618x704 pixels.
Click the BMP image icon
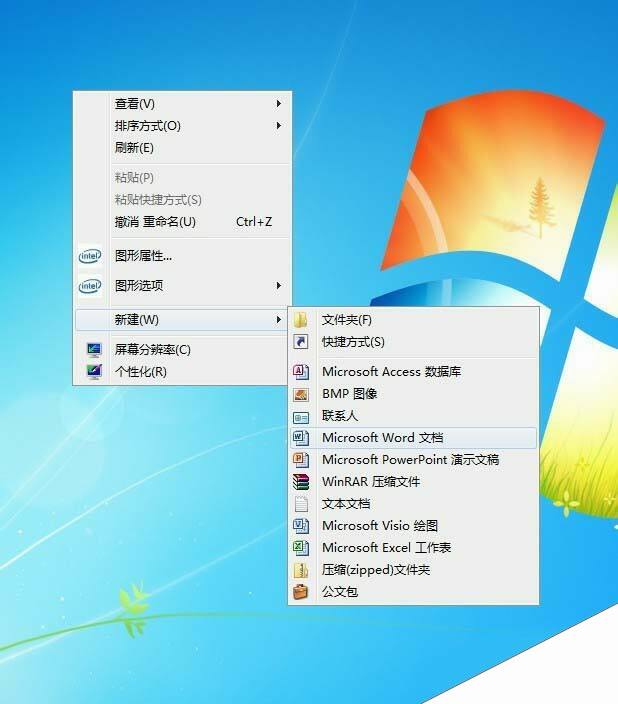point(300,394)
